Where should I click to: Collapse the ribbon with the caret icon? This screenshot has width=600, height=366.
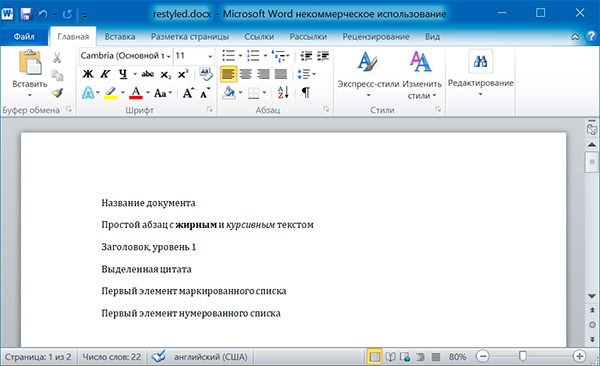click(x=575, y=37)
